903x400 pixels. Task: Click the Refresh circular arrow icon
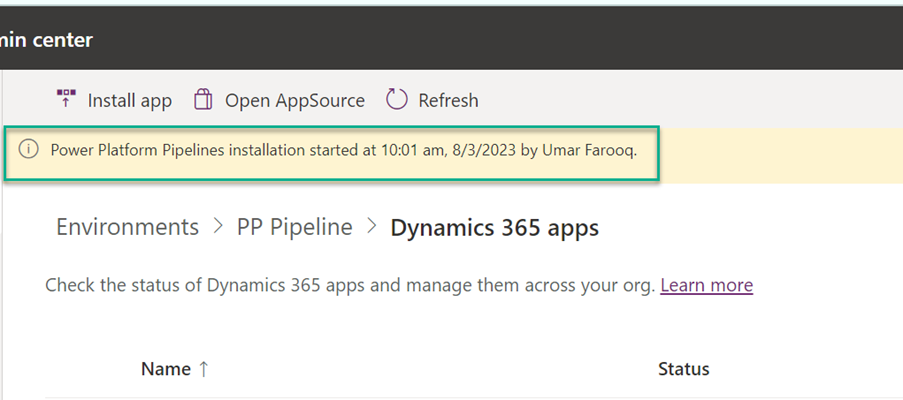pos(397,100)
